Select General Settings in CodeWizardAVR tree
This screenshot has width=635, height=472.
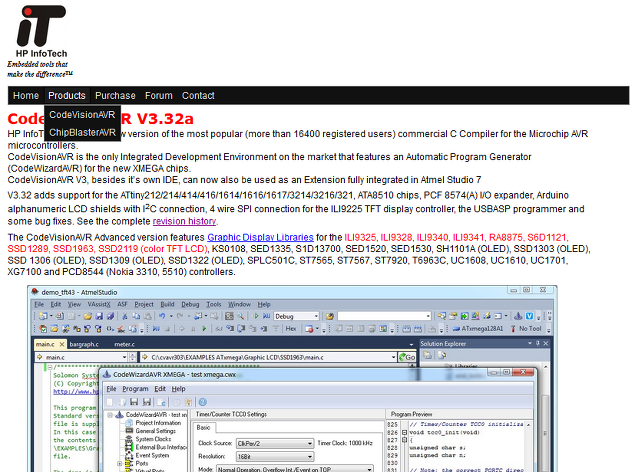click(156, 431)
